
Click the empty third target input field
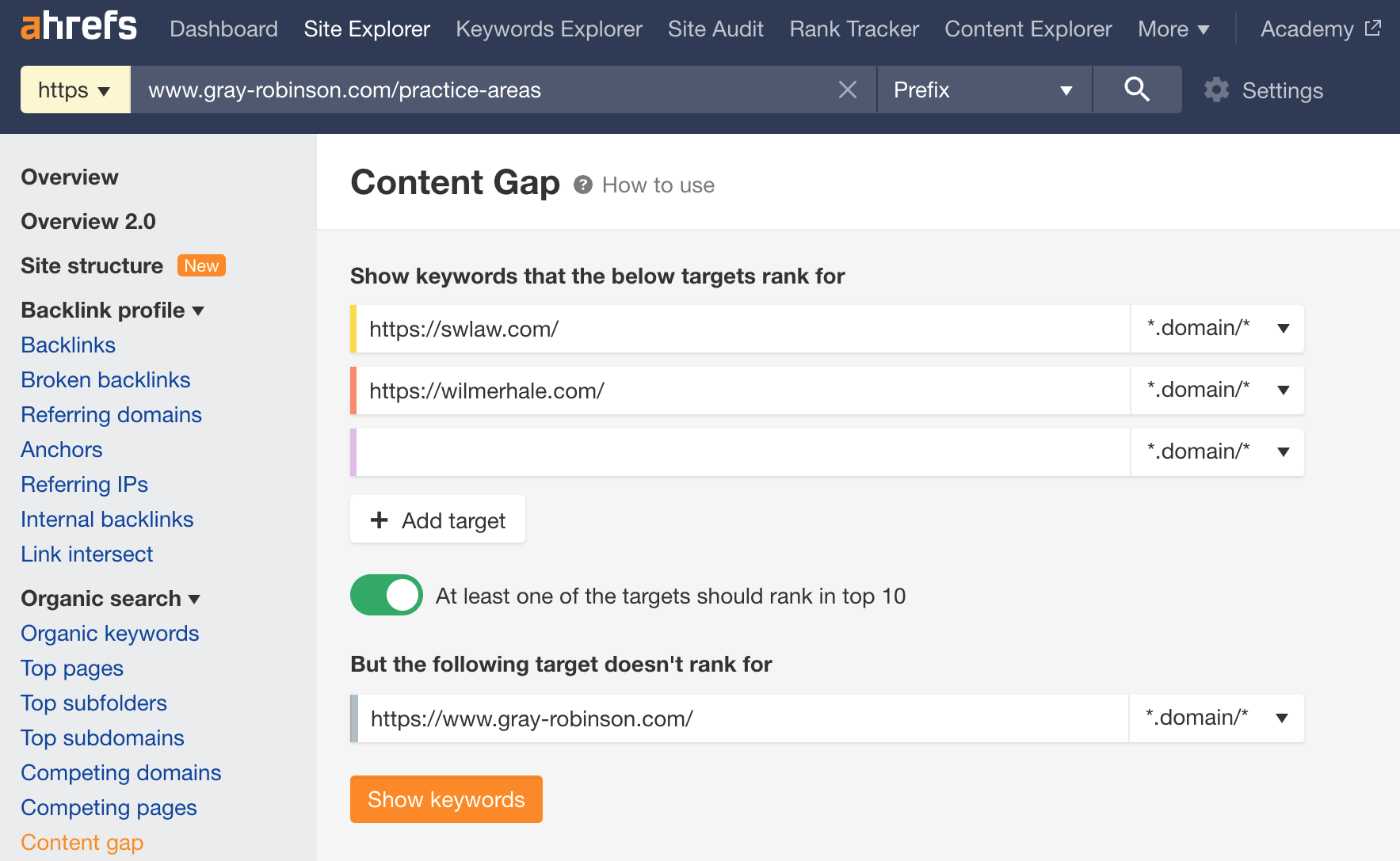pyautogui.click(x=737, y=451)
